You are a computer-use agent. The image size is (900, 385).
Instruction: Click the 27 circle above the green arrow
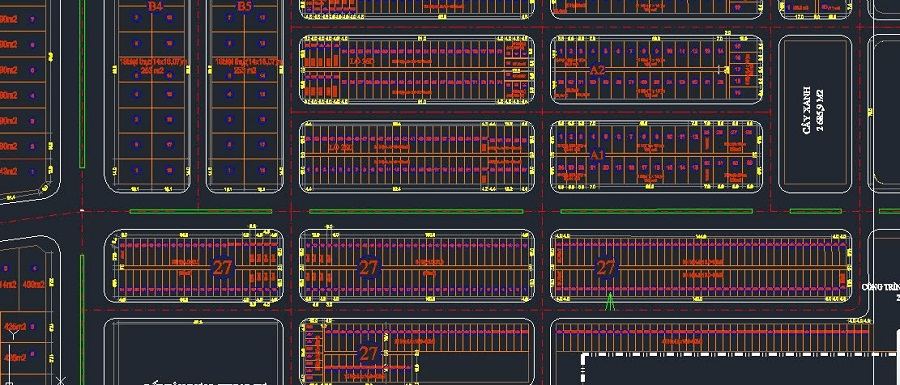606,267
